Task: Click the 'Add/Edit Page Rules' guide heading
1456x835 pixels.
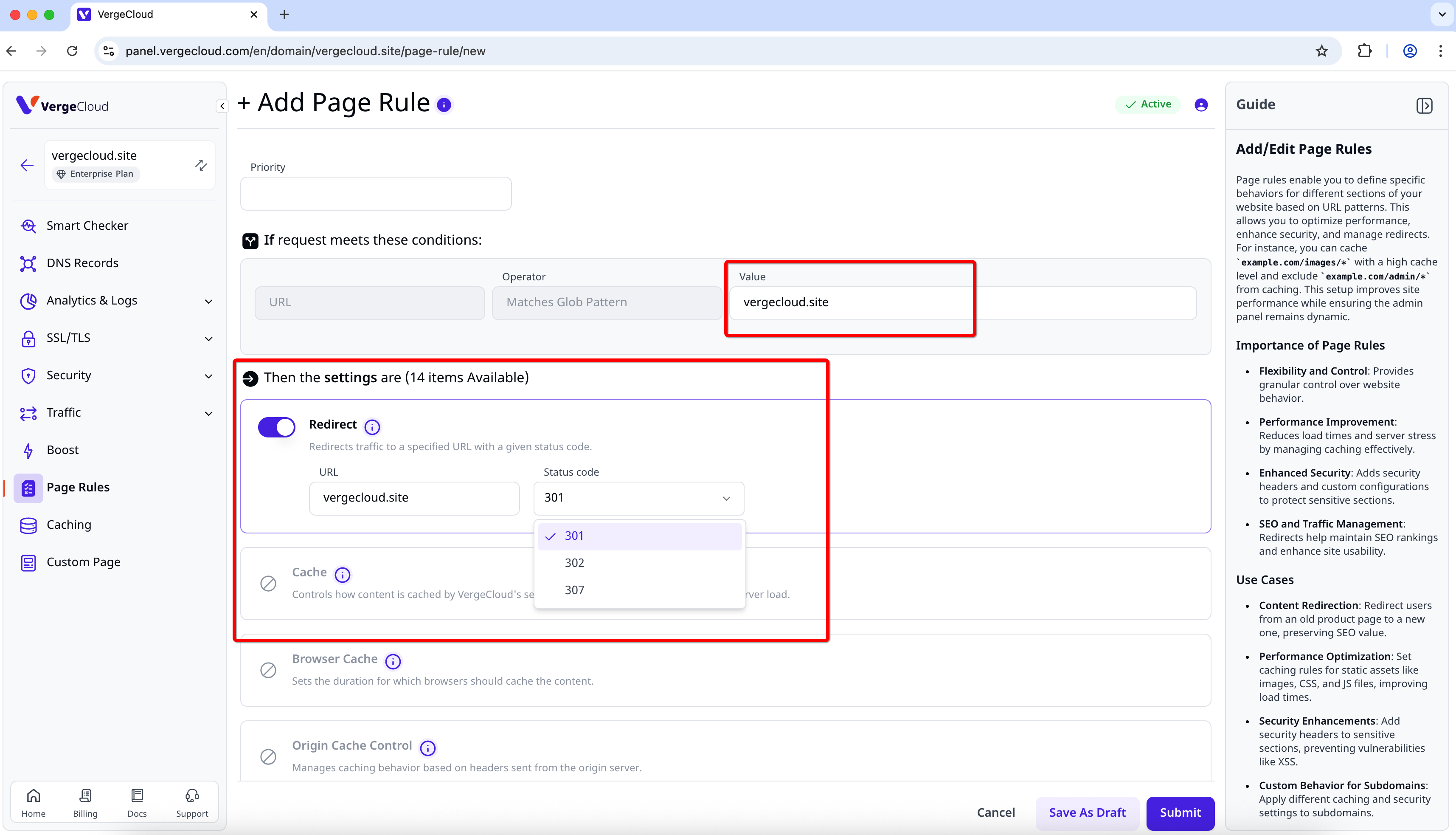Action: pyautogui.click(x=1304, y=149)
